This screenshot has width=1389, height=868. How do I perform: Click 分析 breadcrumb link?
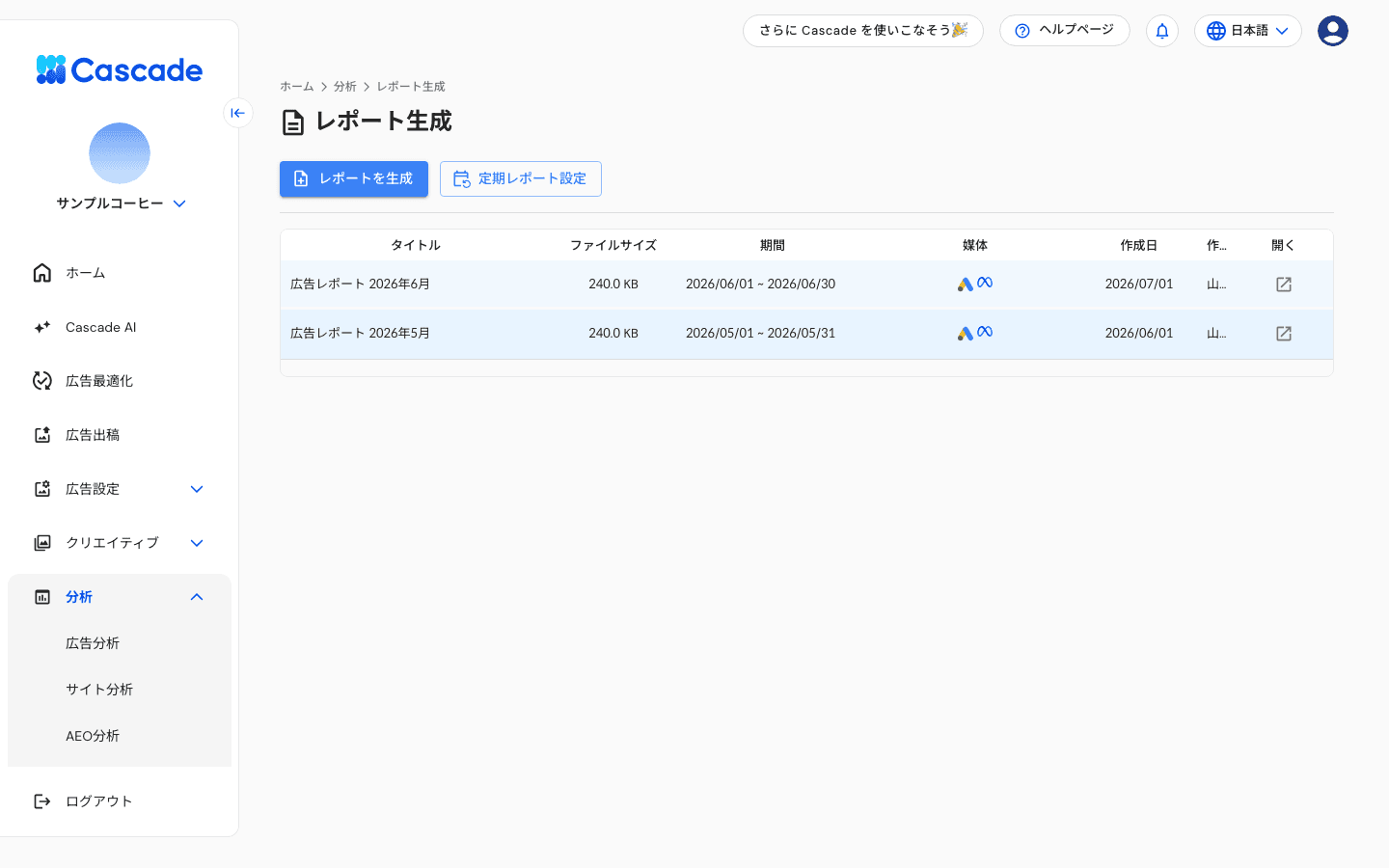tap(345, 87)
